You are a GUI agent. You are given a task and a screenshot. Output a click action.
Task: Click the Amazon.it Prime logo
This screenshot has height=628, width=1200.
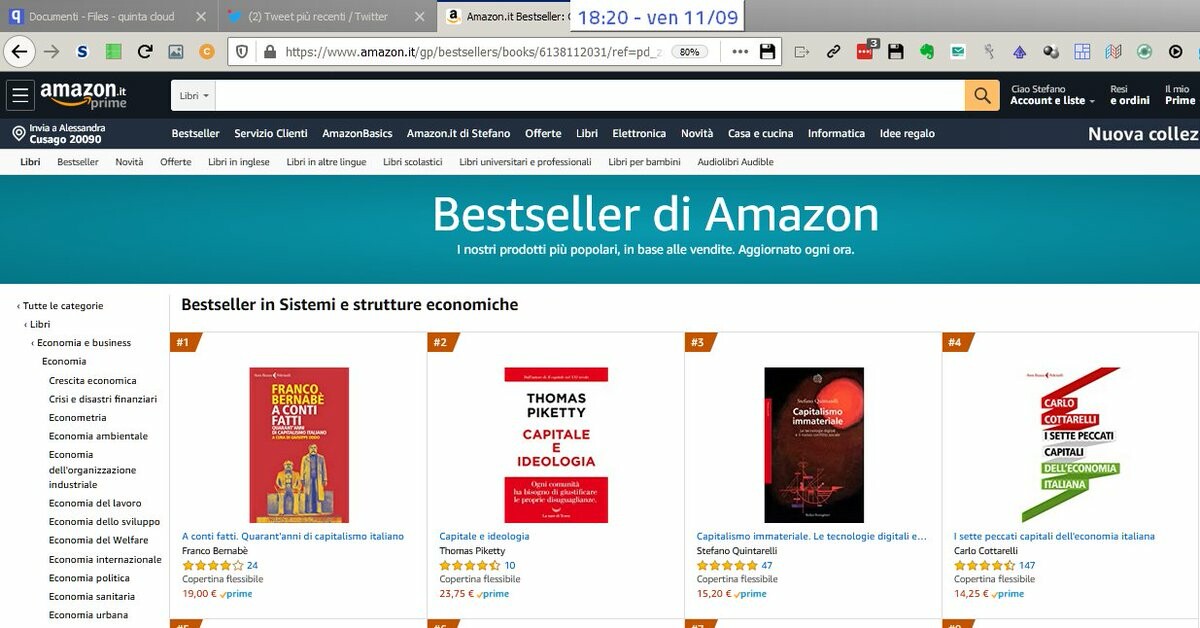(x=83, y=95)
